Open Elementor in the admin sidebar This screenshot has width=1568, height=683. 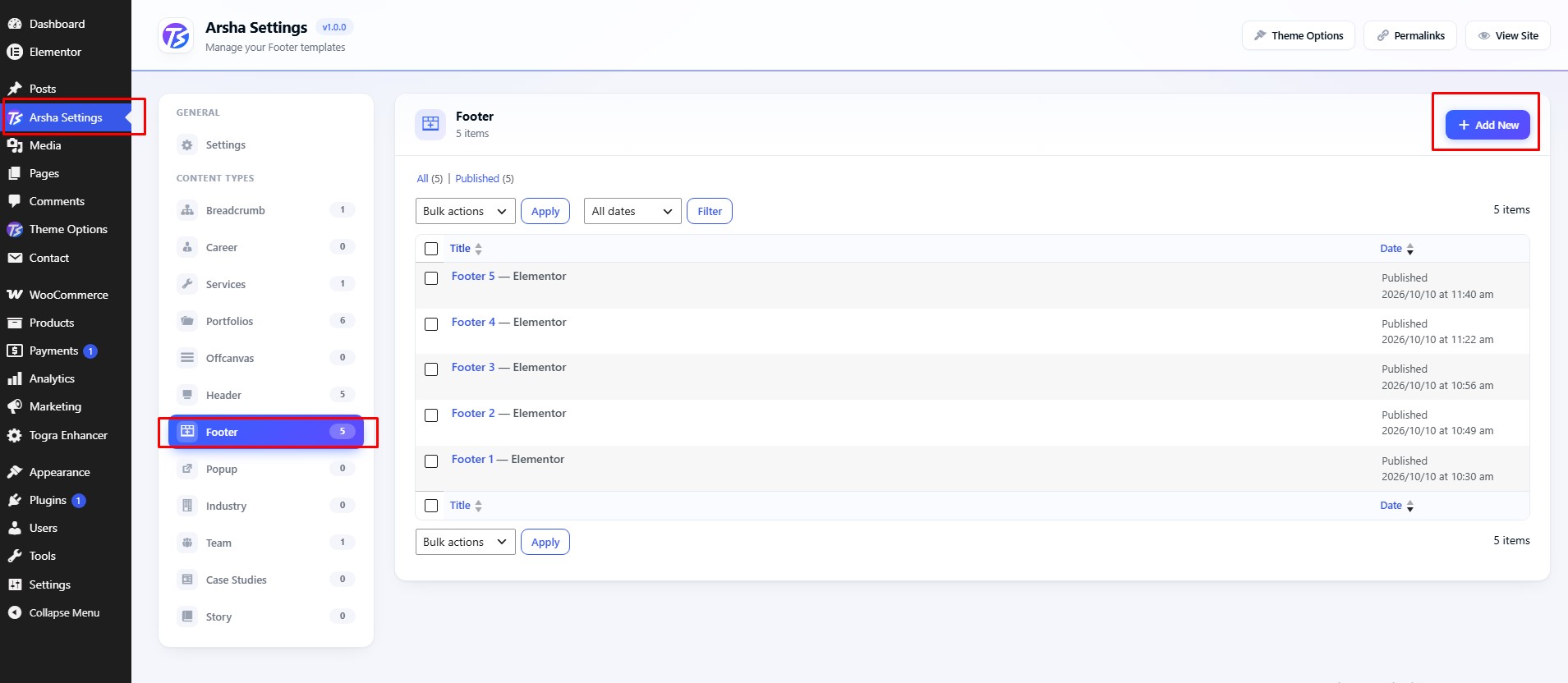[x=55, y=52]
